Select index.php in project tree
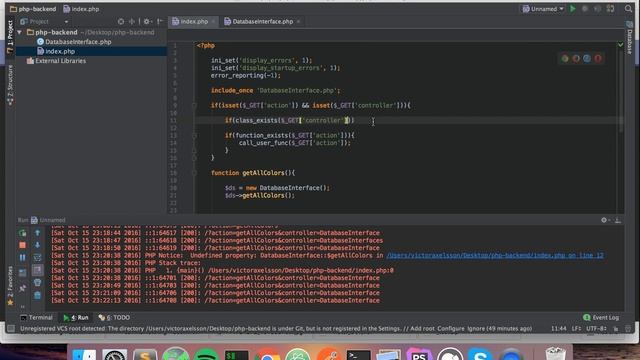 coord(60,51)
